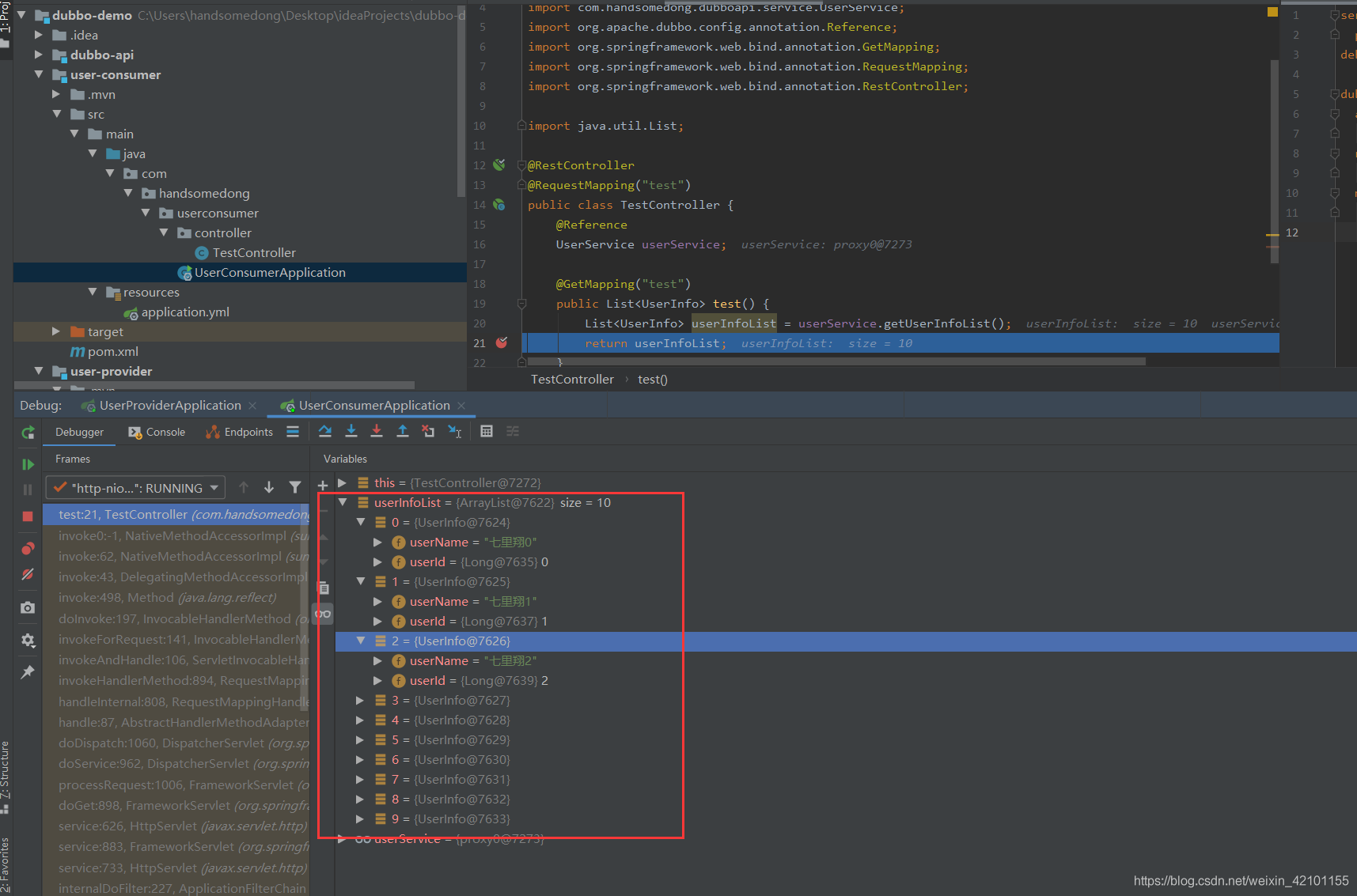The height and width of the screenshot is (896, 1357).
Task: Expand target folder in project tree
Action: click(56, 331)
